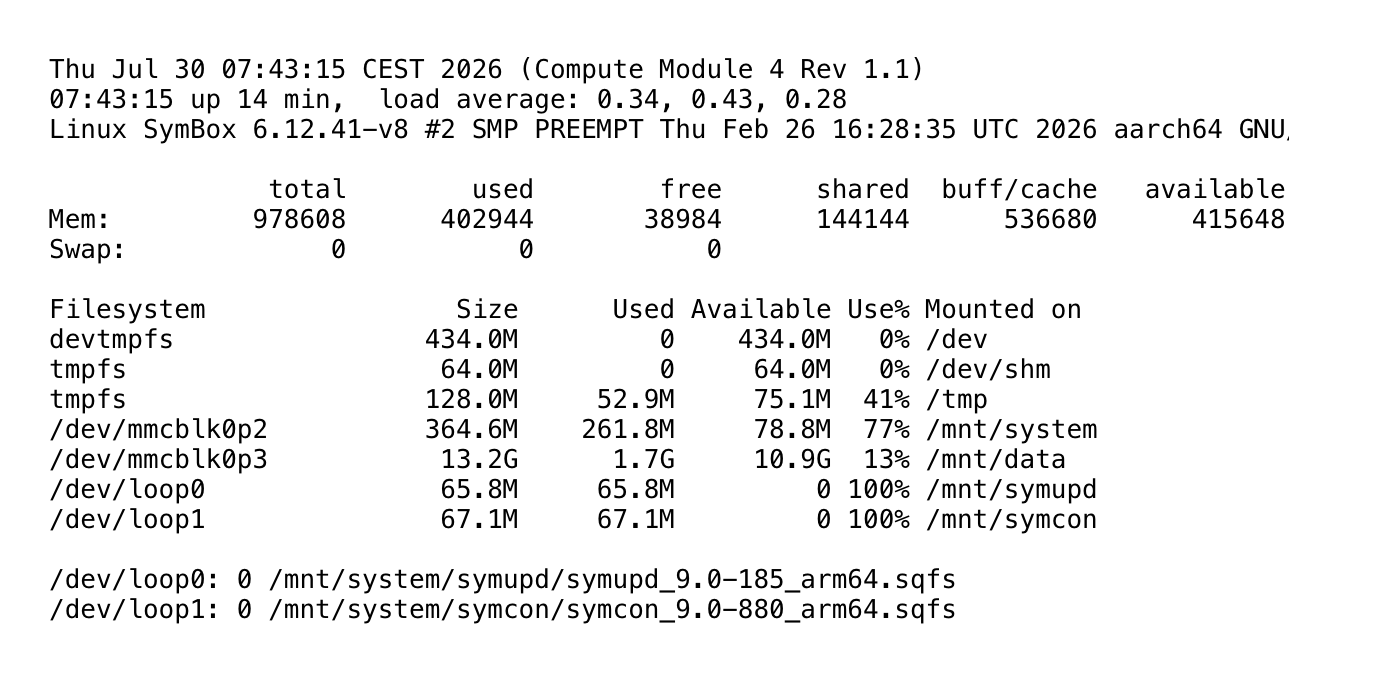
Task: Select the /mnt/symupd mount point
Action: 1011,490
